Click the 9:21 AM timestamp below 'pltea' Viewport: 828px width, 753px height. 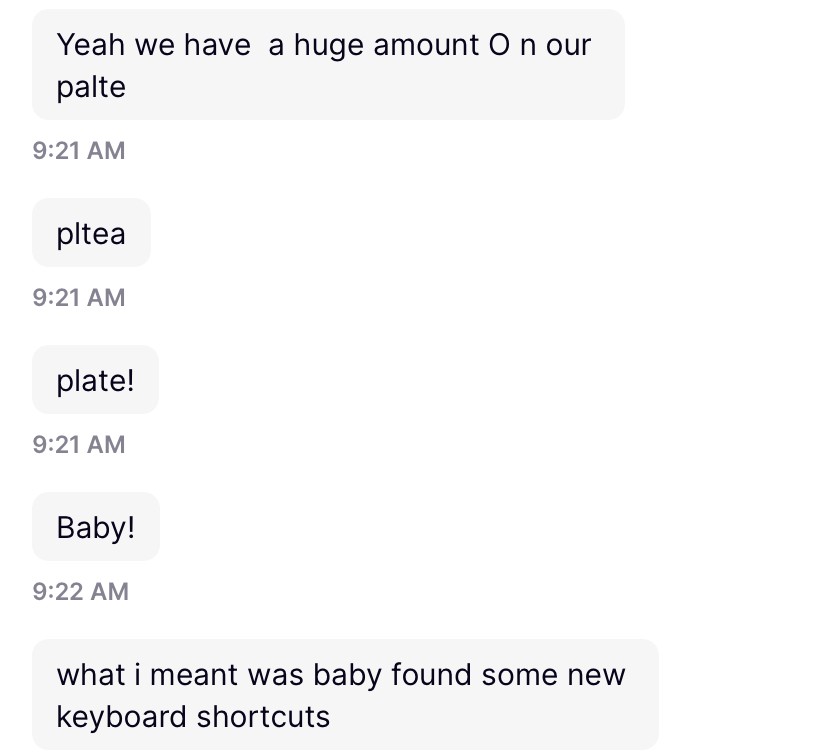pyautogui.click(x=79, y=297)
